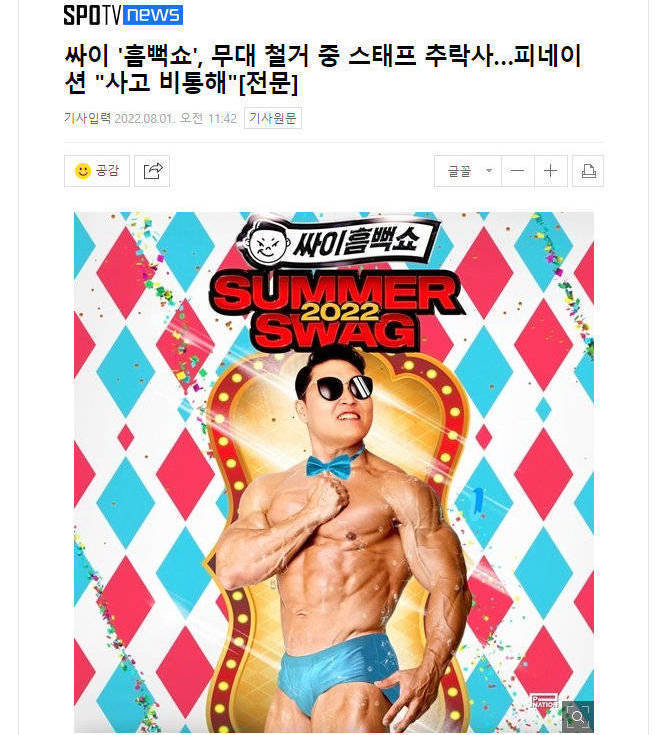The image size is (658, 735).
Task: Click the P NATION logo on poster
Action: tap(545, 702)
